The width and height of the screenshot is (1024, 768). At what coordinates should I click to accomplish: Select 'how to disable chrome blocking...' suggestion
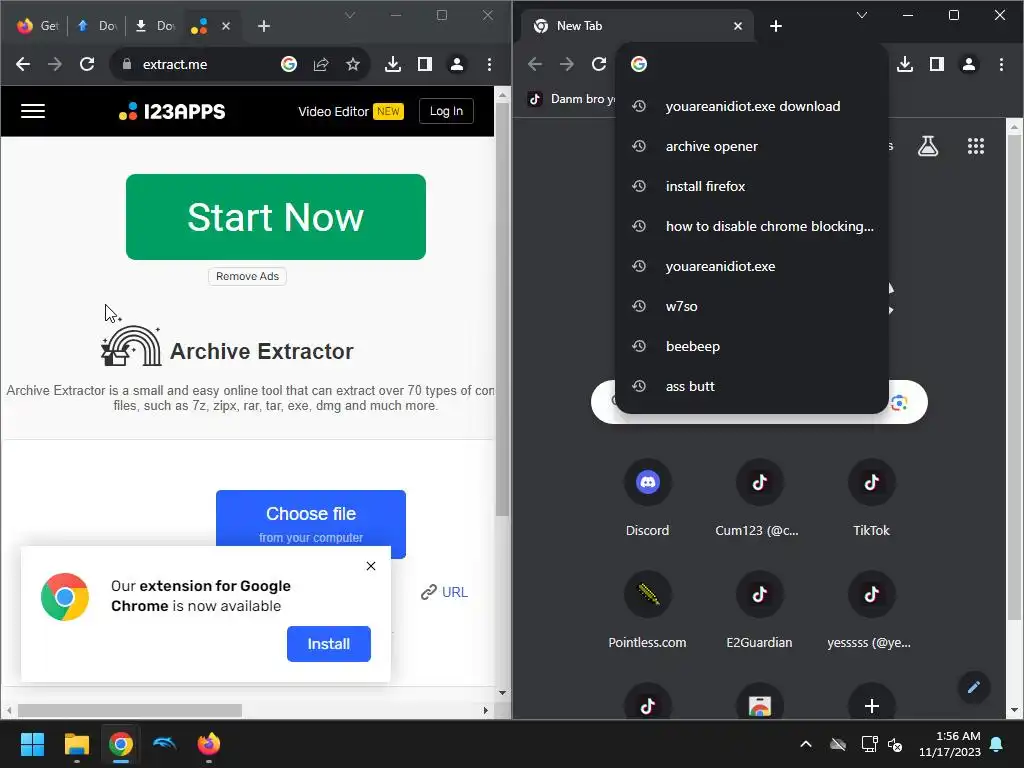pos(752,226)
